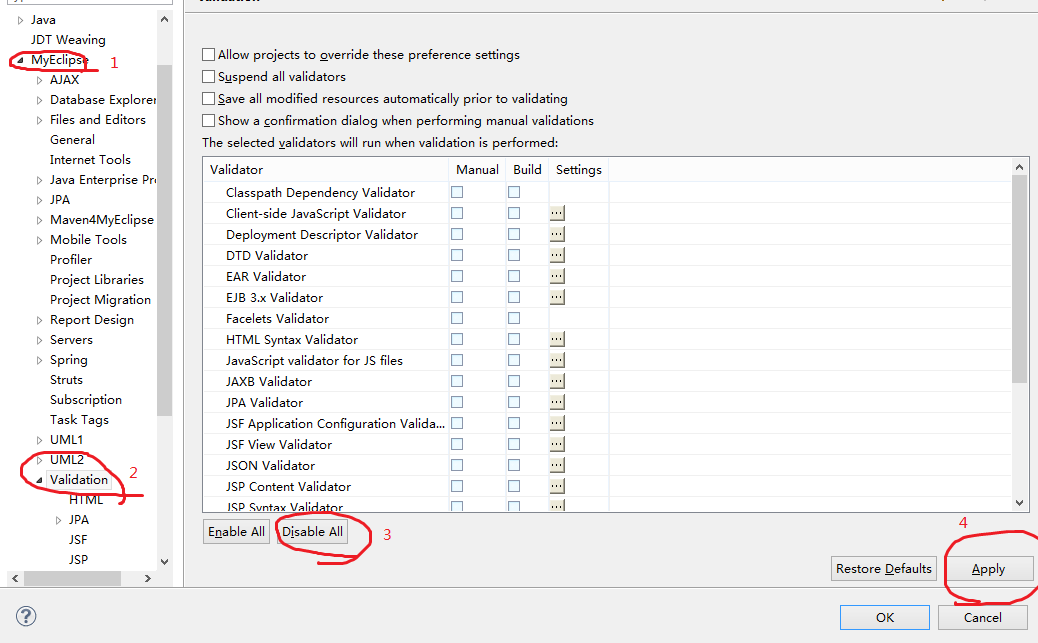This screenshot has width=1038, height=643.
Task: Open settings for HTML Syntax Validator
Action: [557, 339]
